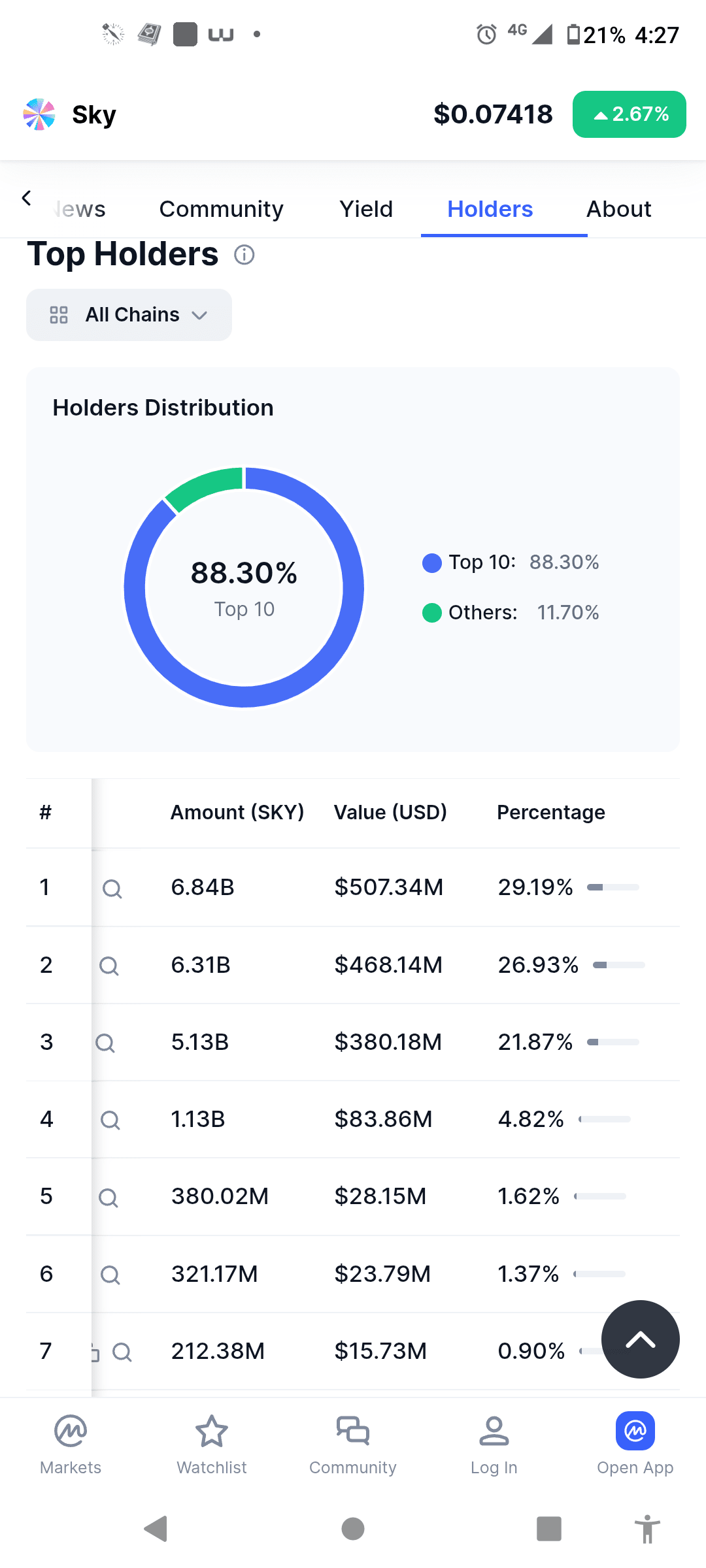706x1568 pixels.
Task: Tap the Value (USD) column header
Action: (390, 812)
